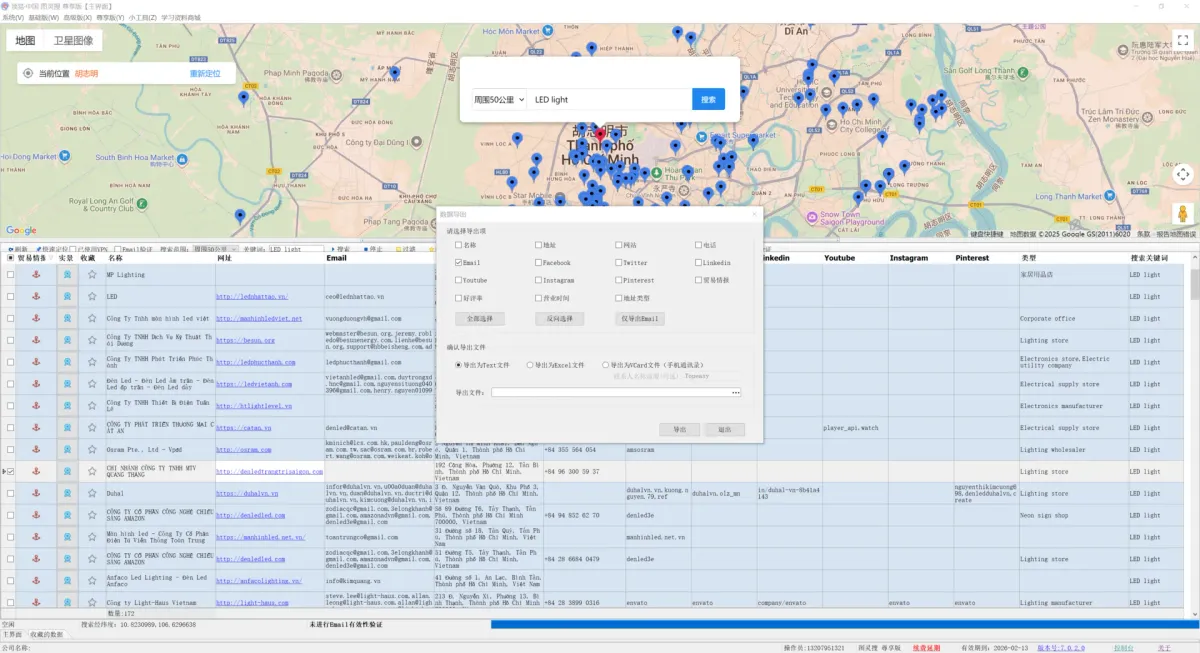The width and height of the screenshot is (1200, 653).
Task: Click the 过滤 filter toolbar button
Action: point(405,249)
